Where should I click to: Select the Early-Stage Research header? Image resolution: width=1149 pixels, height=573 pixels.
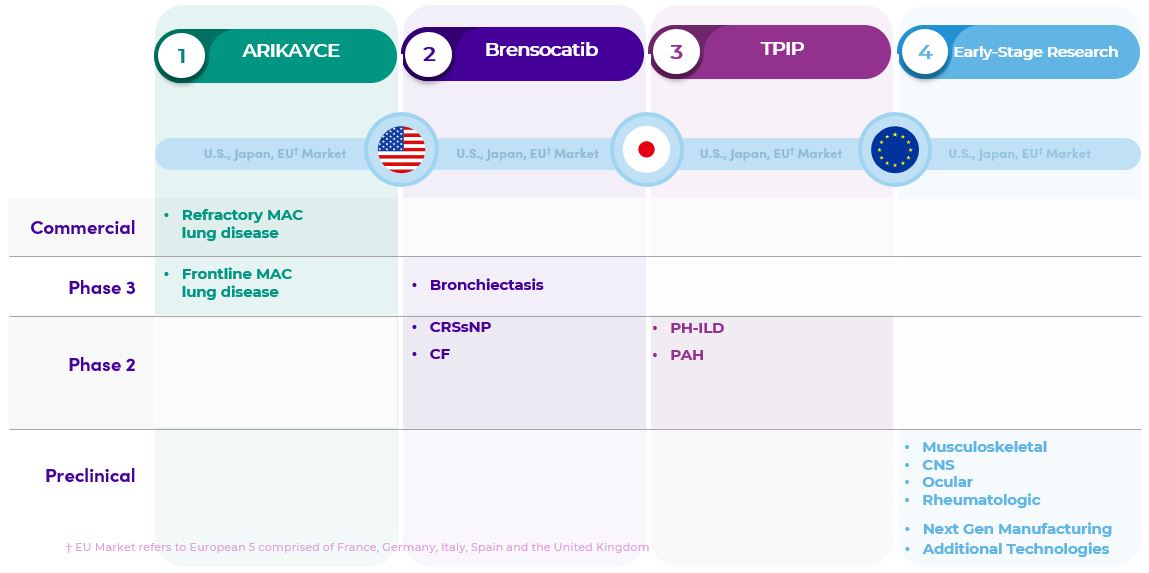point(1035,52)
